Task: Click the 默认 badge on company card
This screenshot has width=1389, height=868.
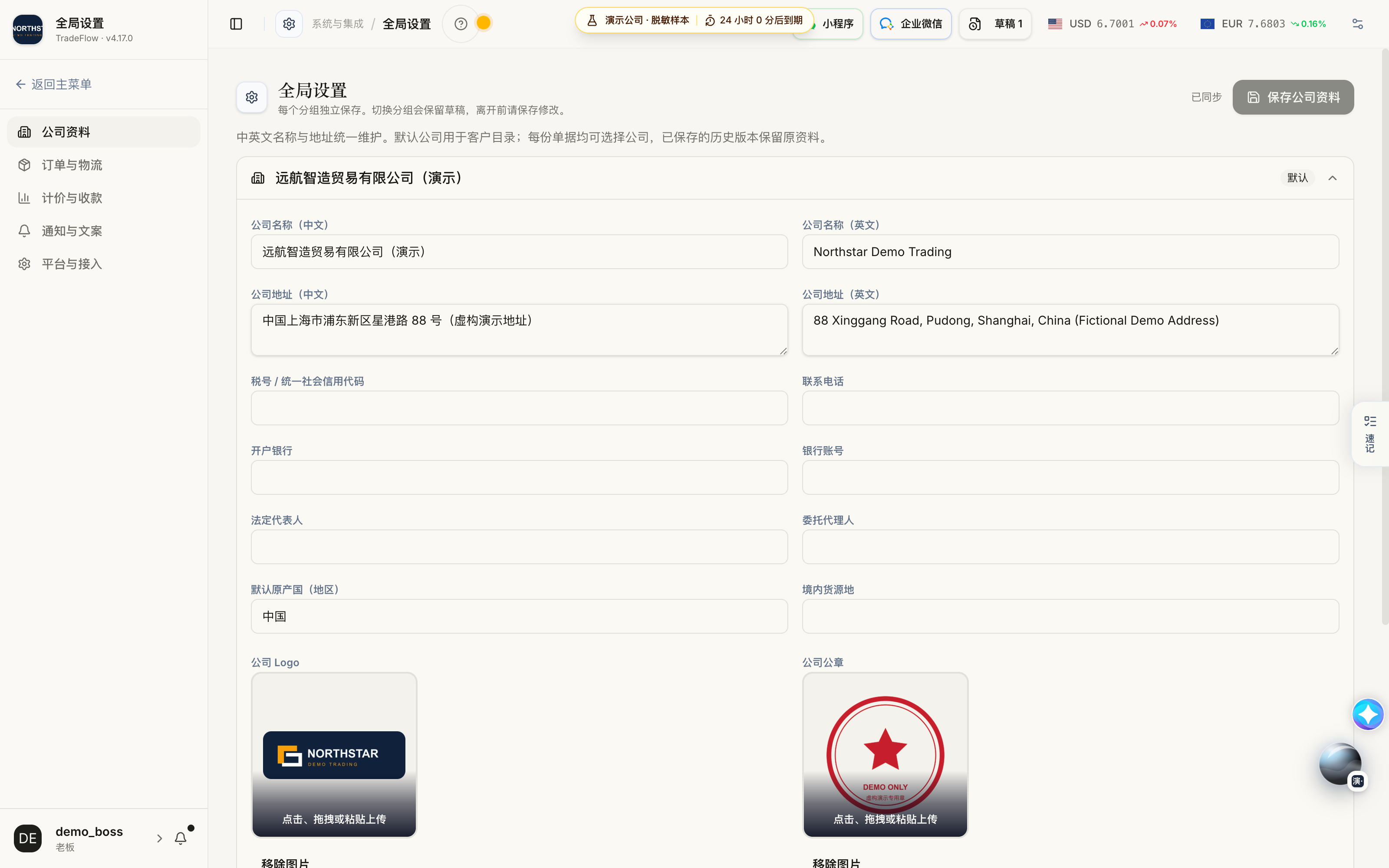Action: coord(1297,178)
